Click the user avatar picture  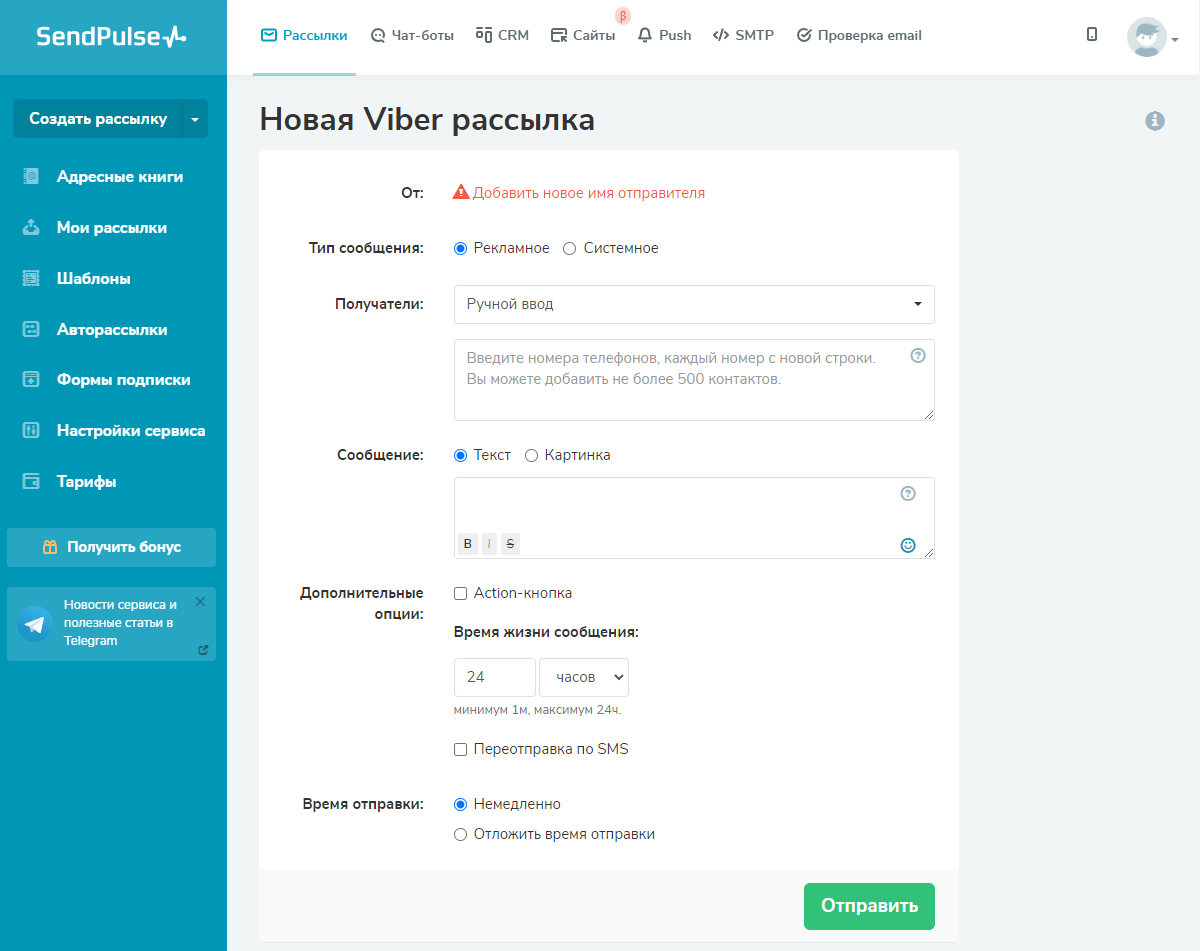click(1146, 37)
